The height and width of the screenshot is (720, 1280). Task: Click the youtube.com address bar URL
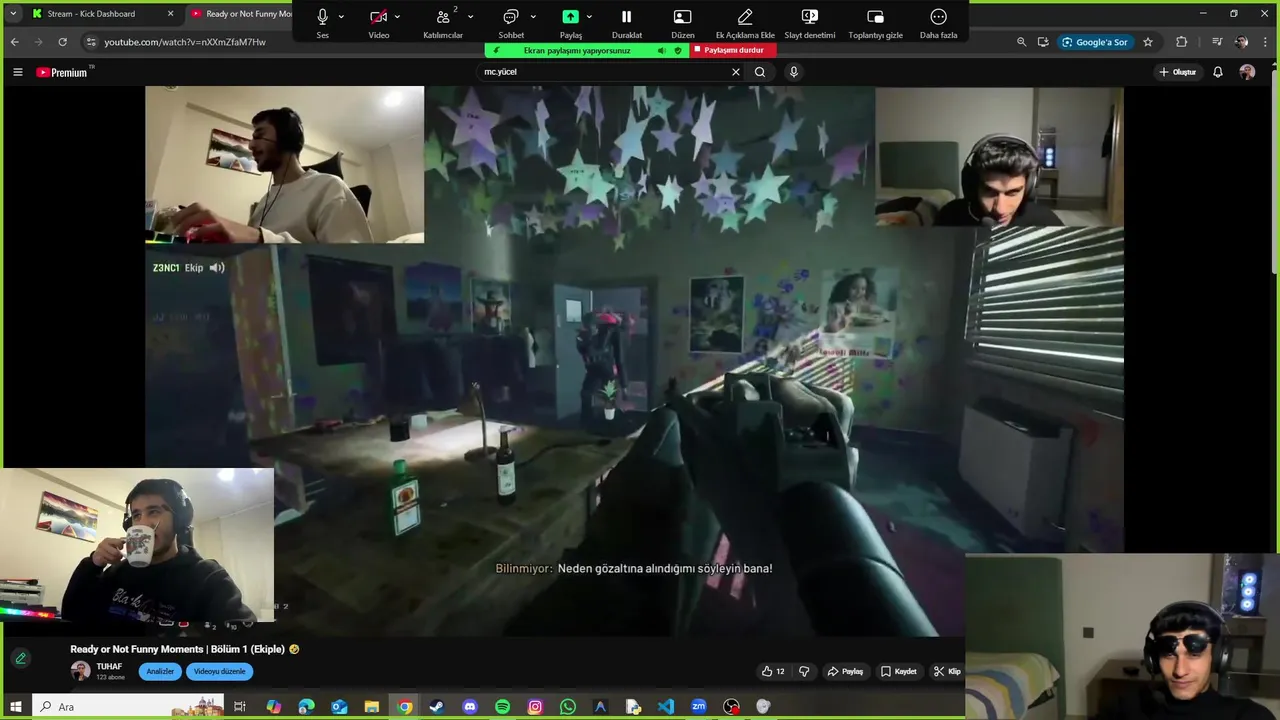tap(185, 42)
